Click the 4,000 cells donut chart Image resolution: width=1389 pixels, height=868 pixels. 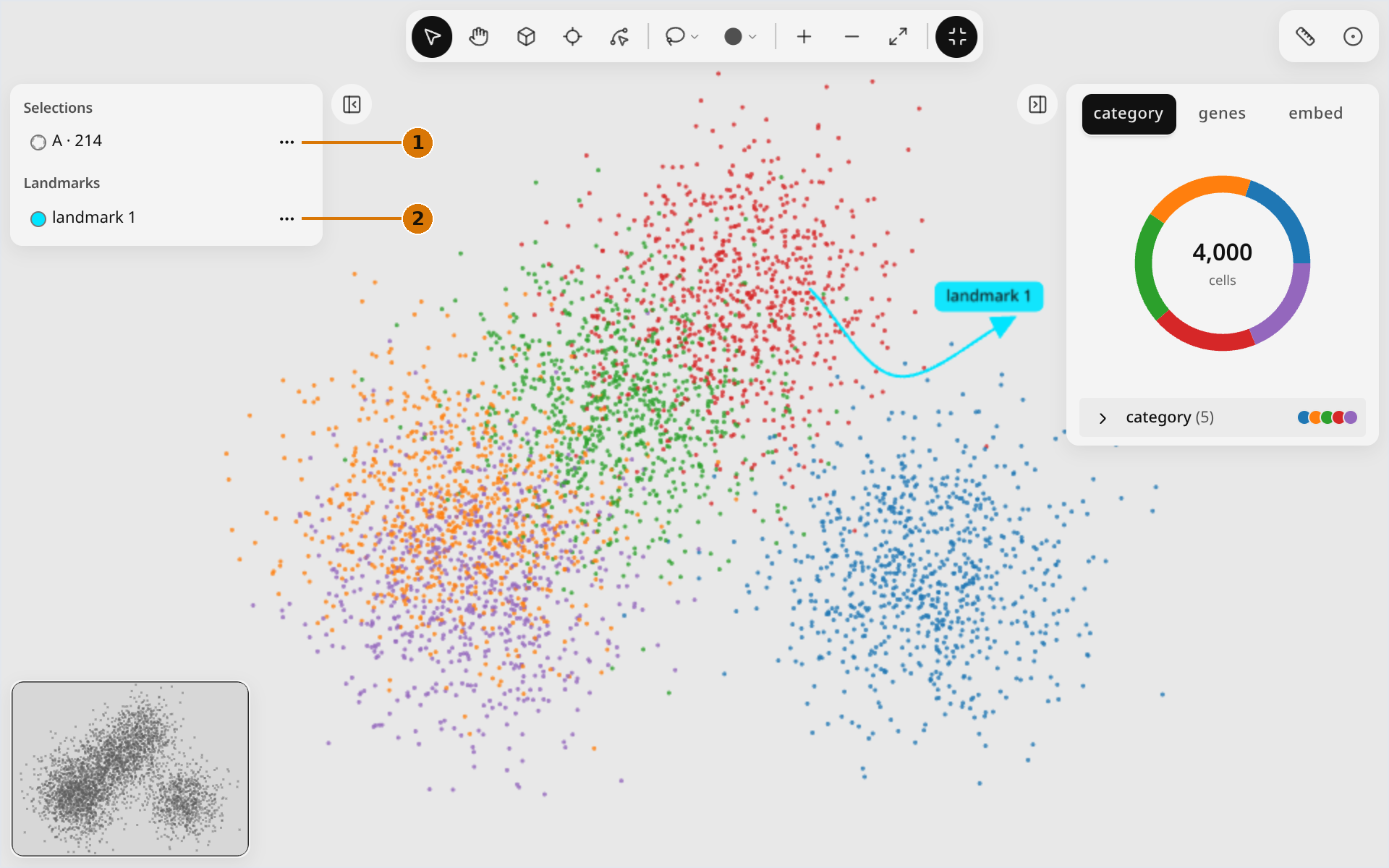click(x=1222, y=263)
